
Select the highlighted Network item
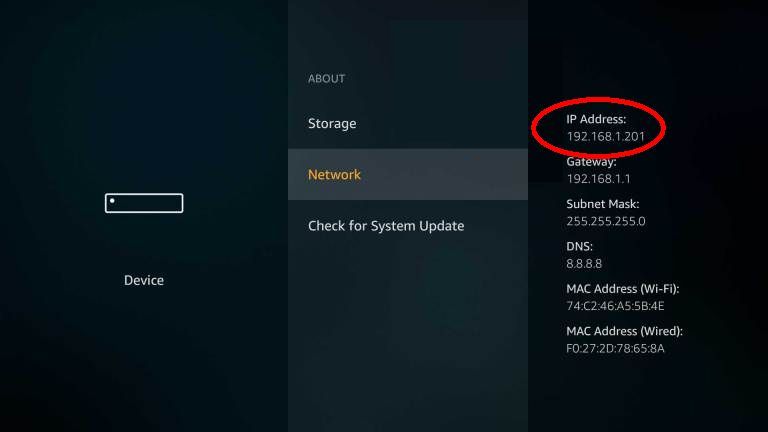[x=408, y=174]
